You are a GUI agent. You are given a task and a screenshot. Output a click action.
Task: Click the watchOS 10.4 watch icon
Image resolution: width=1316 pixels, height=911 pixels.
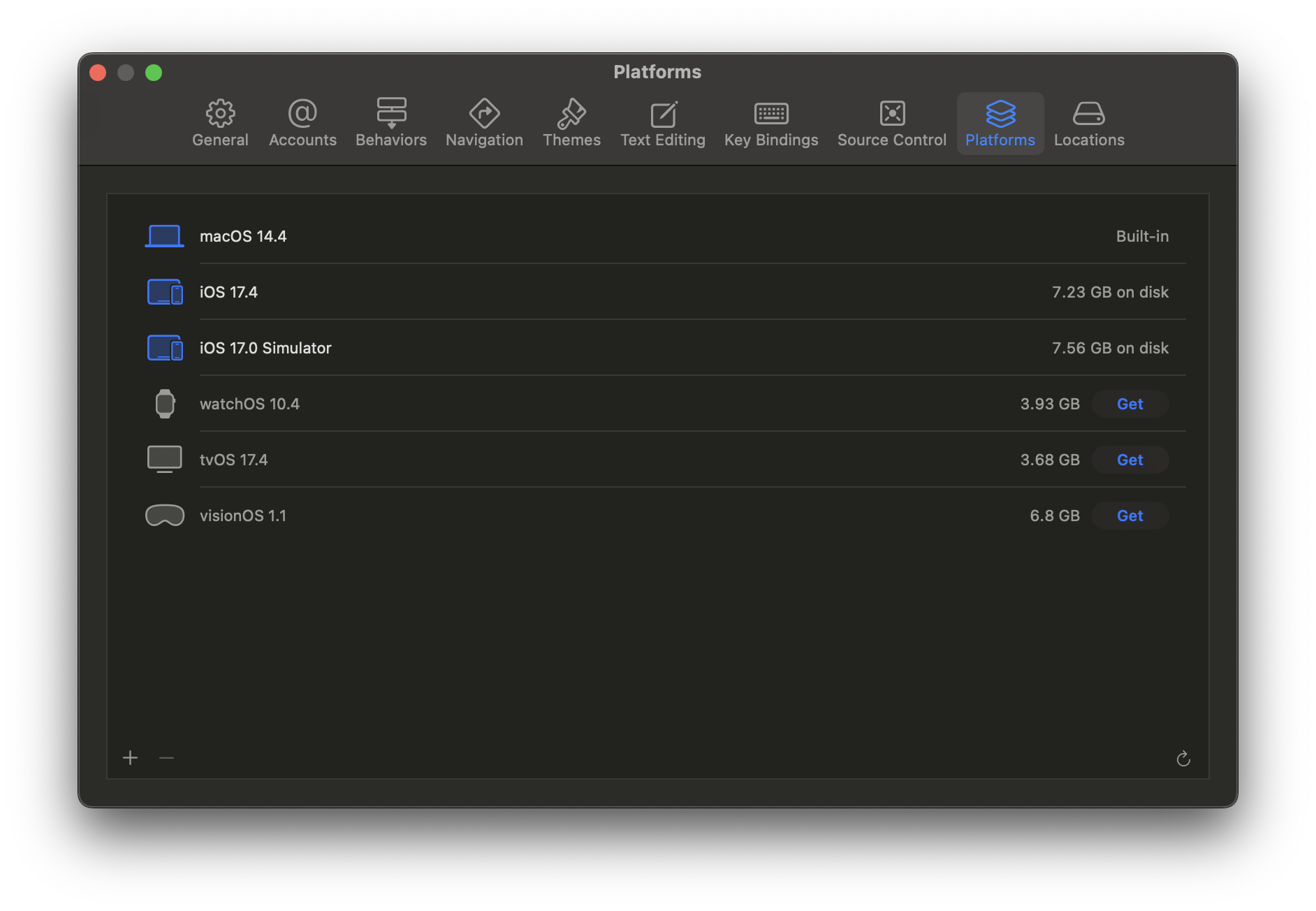(x=165, y=404)
